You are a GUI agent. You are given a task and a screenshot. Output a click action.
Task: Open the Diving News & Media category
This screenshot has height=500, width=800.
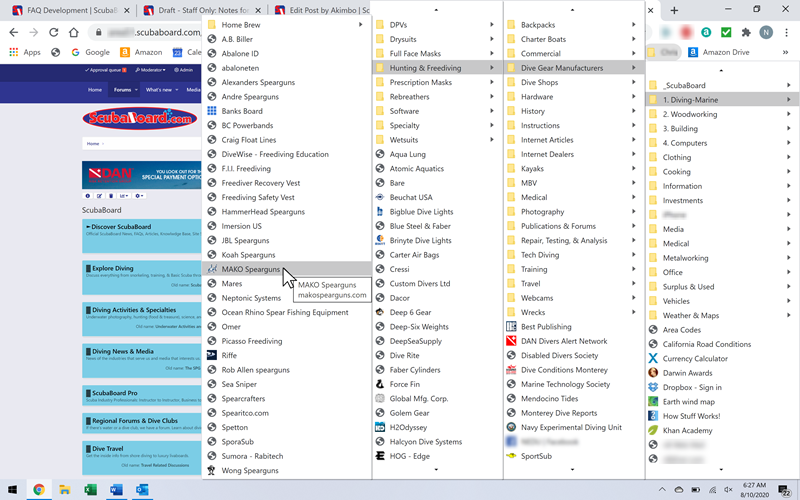(123, 351)
